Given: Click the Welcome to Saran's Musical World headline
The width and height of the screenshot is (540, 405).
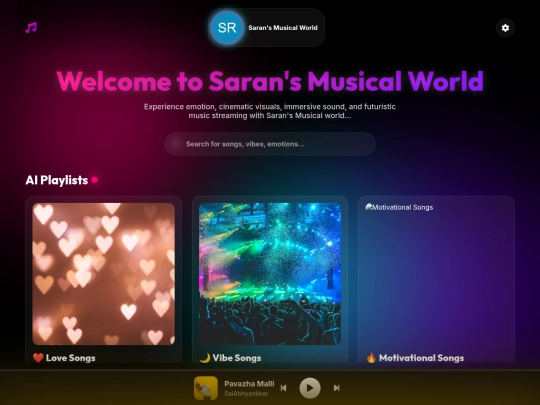Looking at the screenshot, I should pos(270,81).
